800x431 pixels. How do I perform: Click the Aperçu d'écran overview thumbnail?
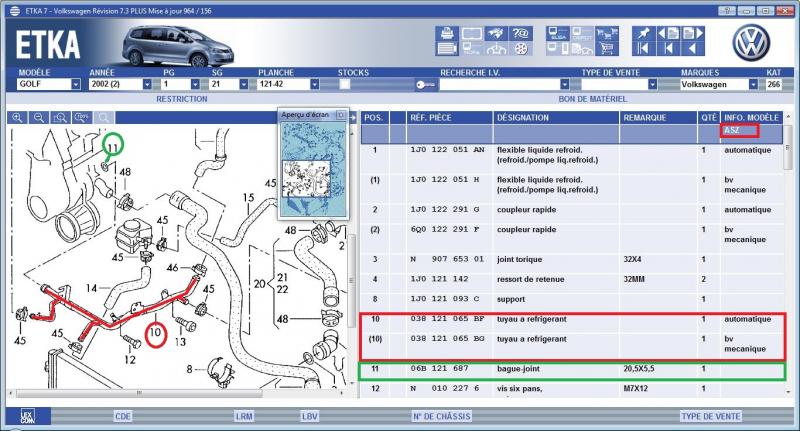pos(314,167)
